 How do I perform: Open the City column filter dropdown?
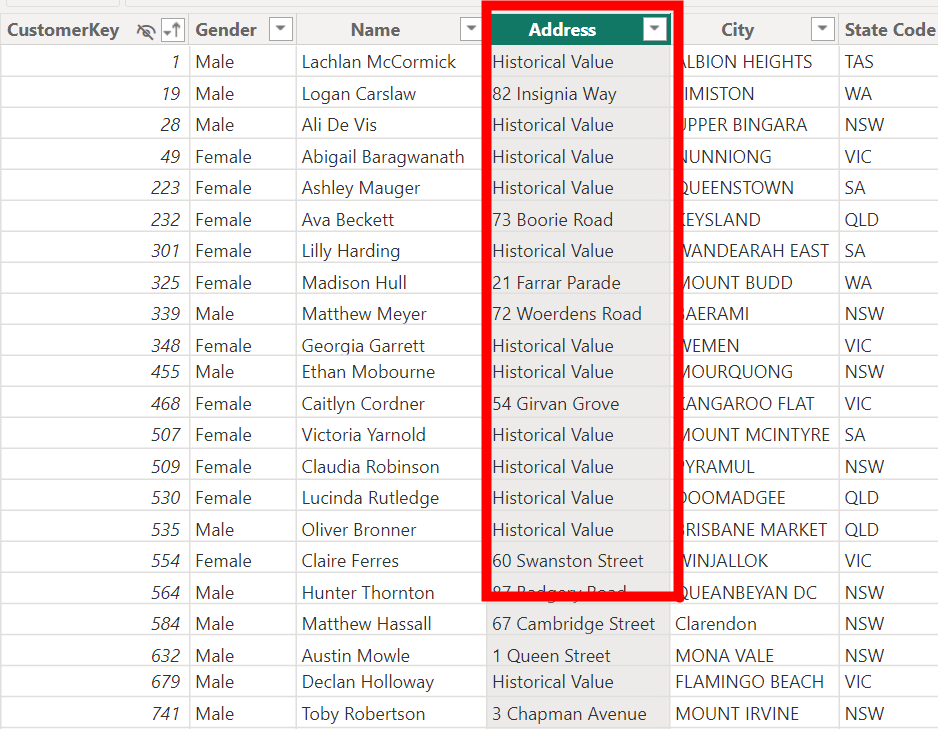822,30
